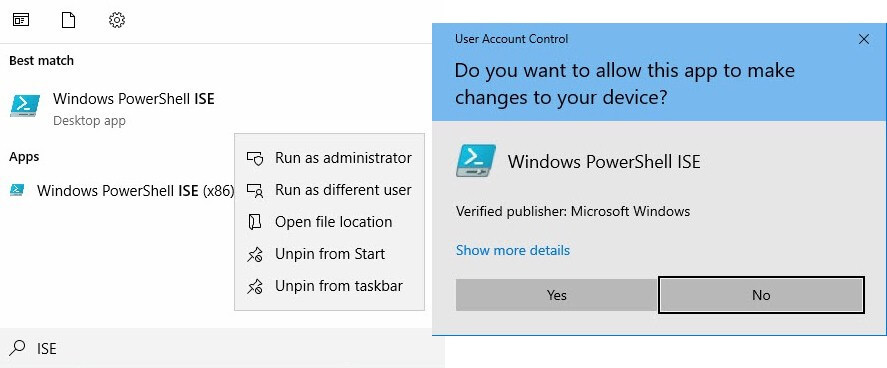Viewport: 887px width, 368px height.
Task: Click No in User Account Control
Action: point(761,295)
